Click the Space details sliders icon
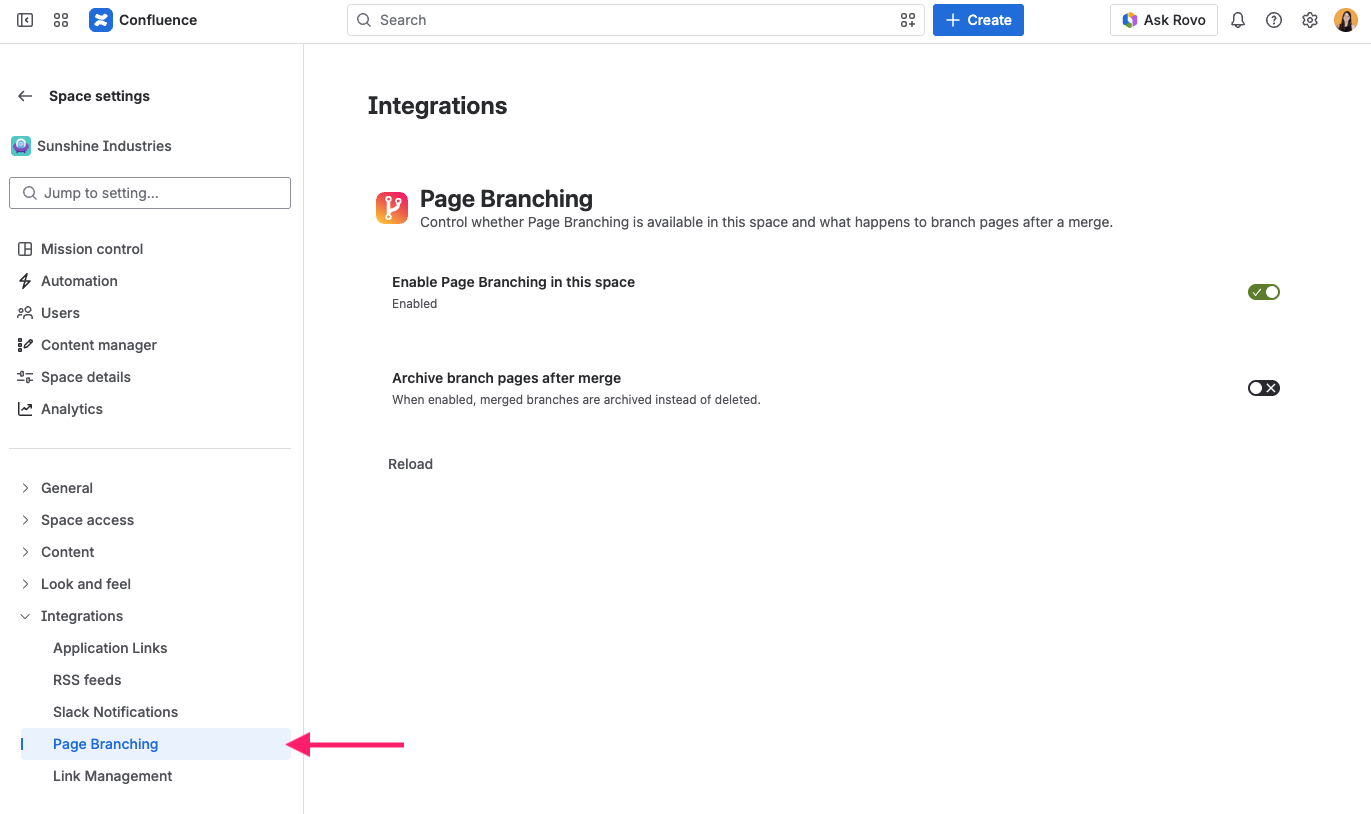1371x814 pixels. tap(25, 377)
